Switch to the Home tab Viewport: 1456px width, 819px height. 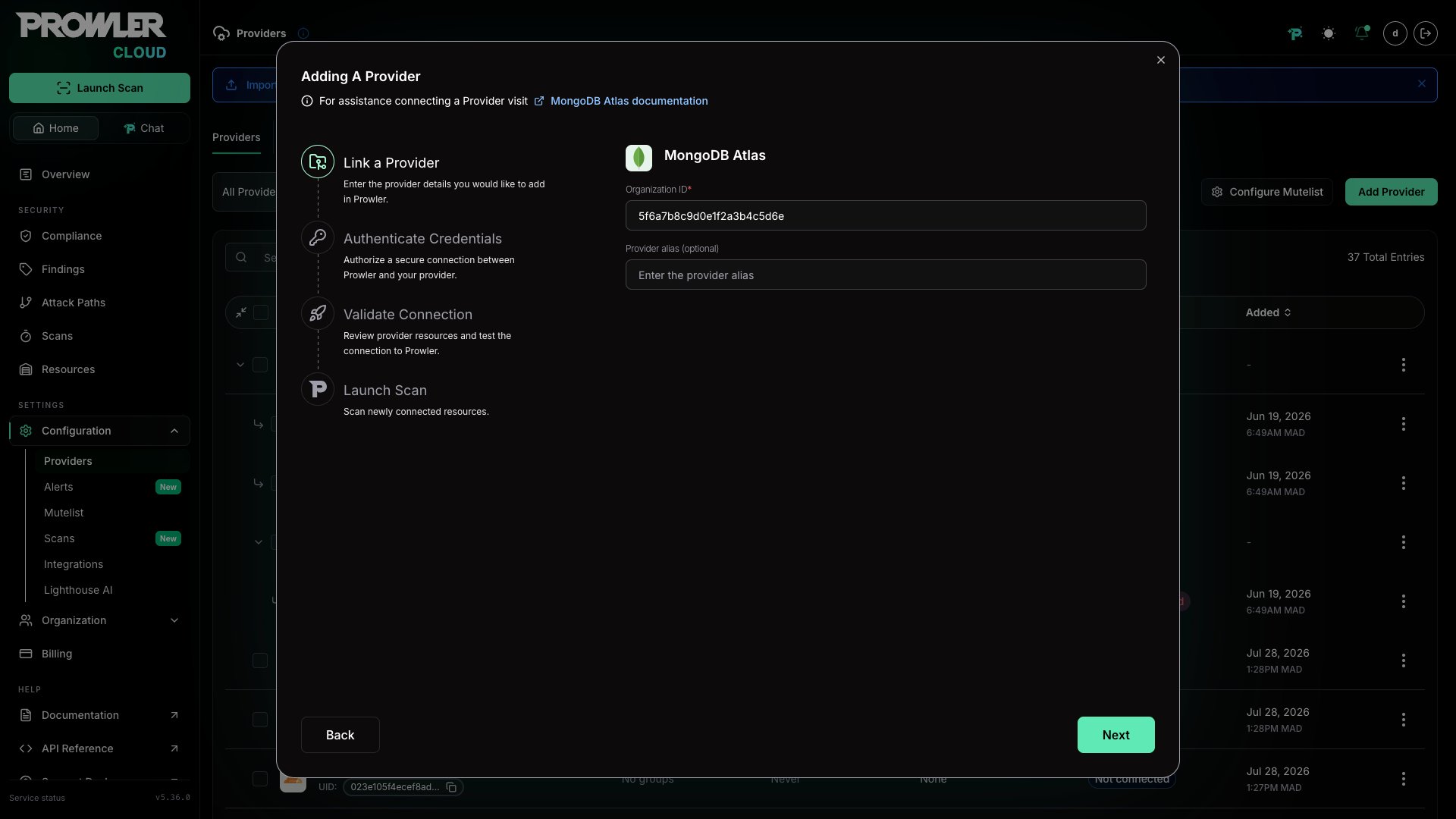55,128
